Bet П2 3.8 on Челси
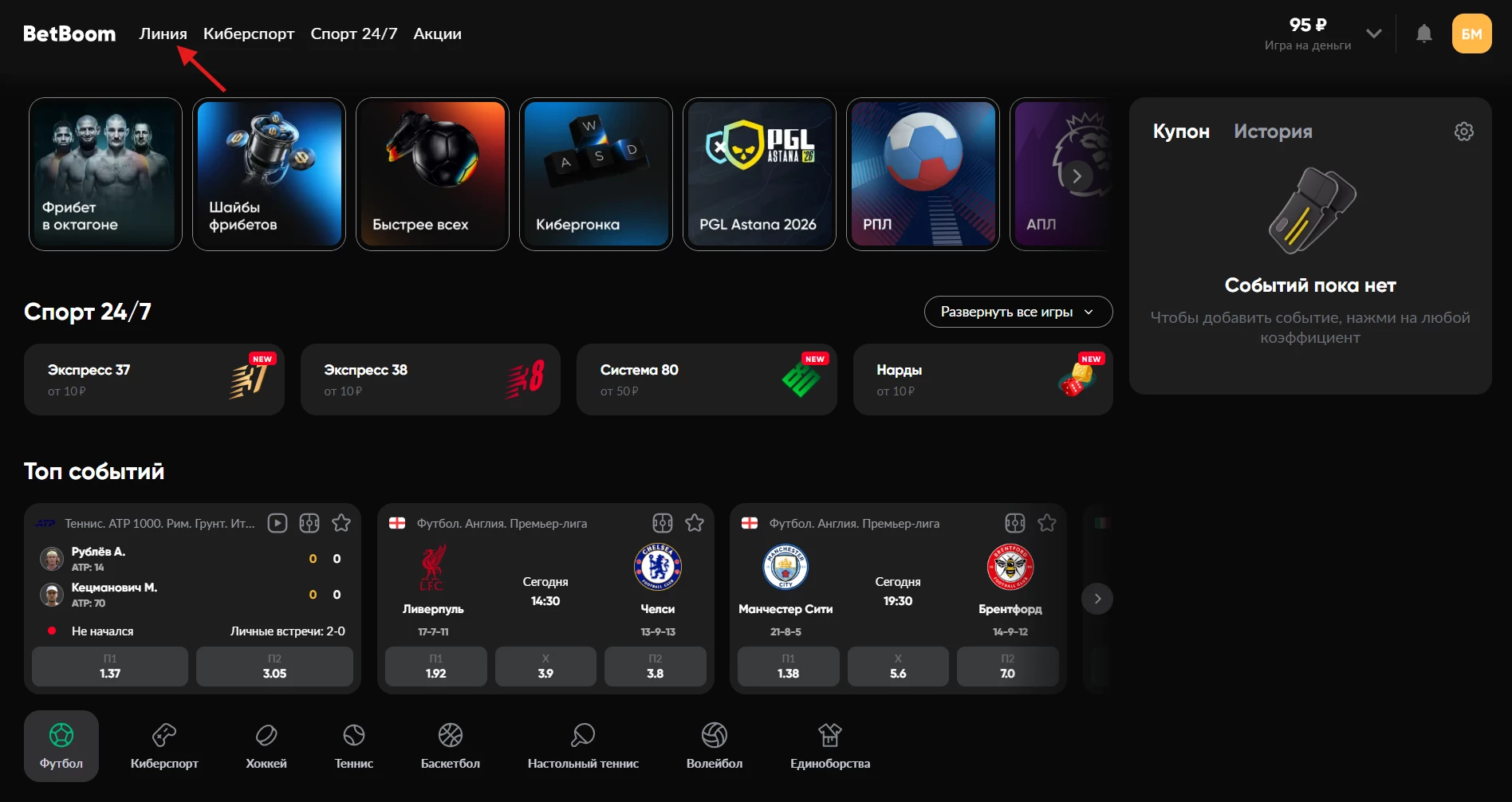1512x802 pixels. 656,666
